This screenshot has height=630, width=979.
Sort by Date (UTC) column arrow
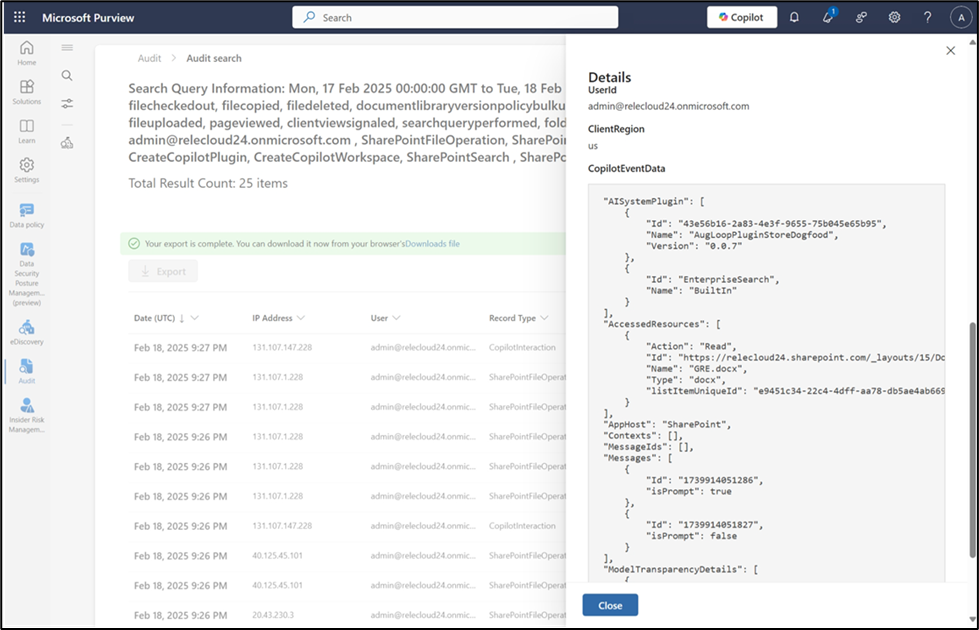(182, 318)
